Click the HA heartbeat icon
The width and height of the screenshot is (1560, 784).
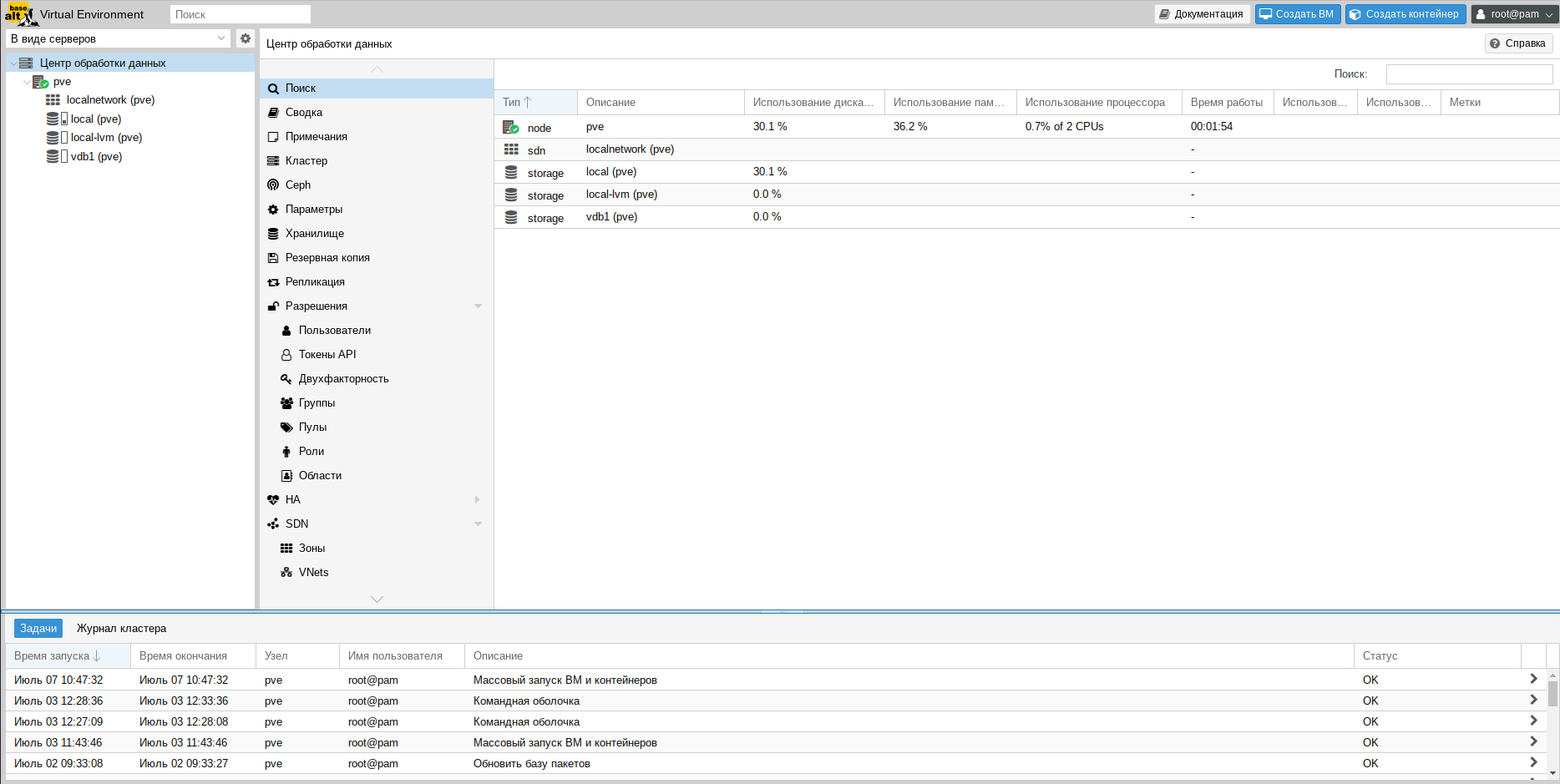click(x=273, y=500)
